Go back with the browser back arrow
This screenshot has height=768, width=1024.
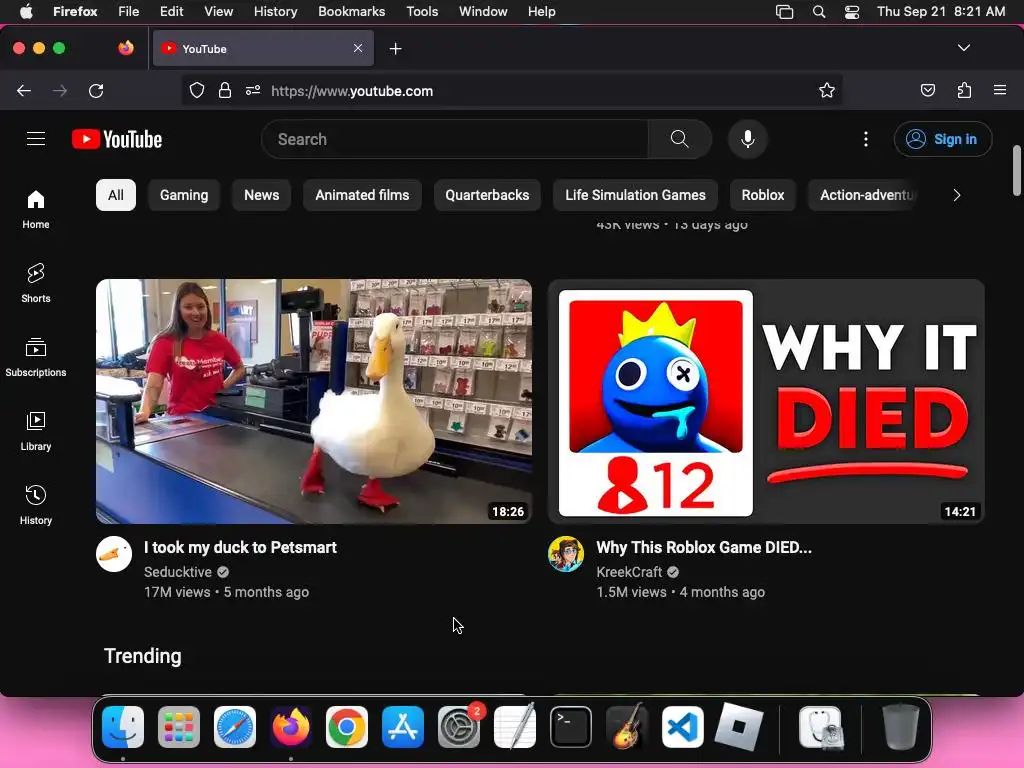(x=24, y=91)
